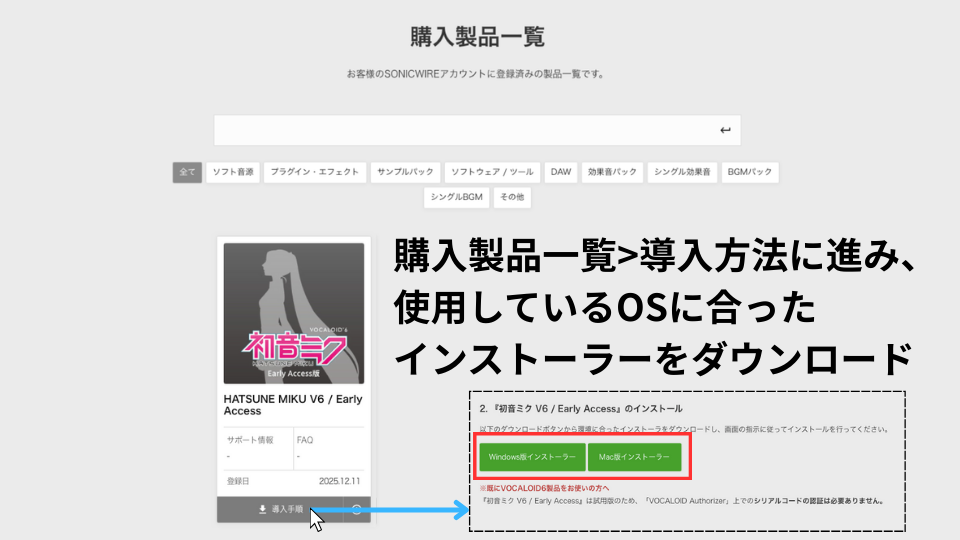
Task: Select the その他 filter
Action: click(512, 197)
